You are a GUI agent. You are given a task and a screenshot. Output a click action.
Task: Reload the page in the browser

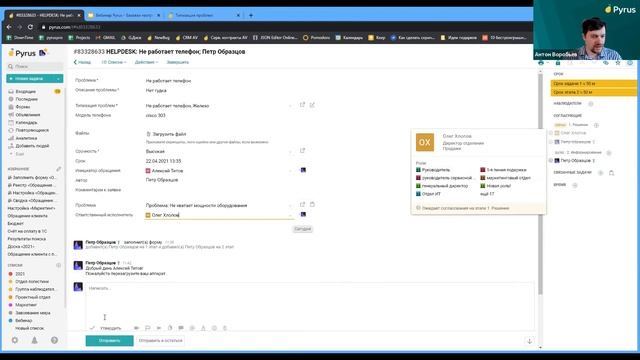point(30,27)
